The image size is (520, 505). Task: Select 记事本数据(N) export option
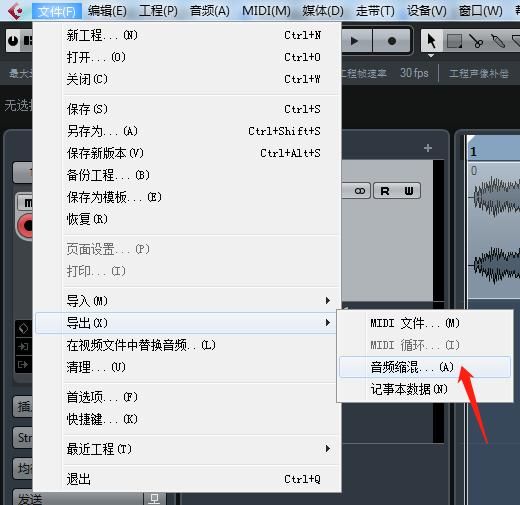tap(425, 389)
